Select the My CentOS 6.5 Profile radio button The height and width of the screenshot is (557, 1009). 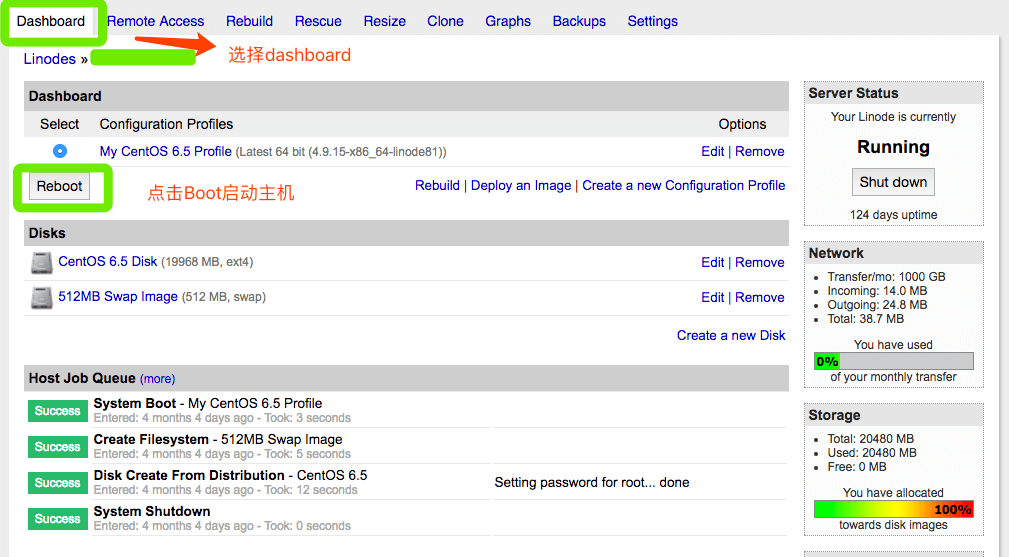point(60,151)
